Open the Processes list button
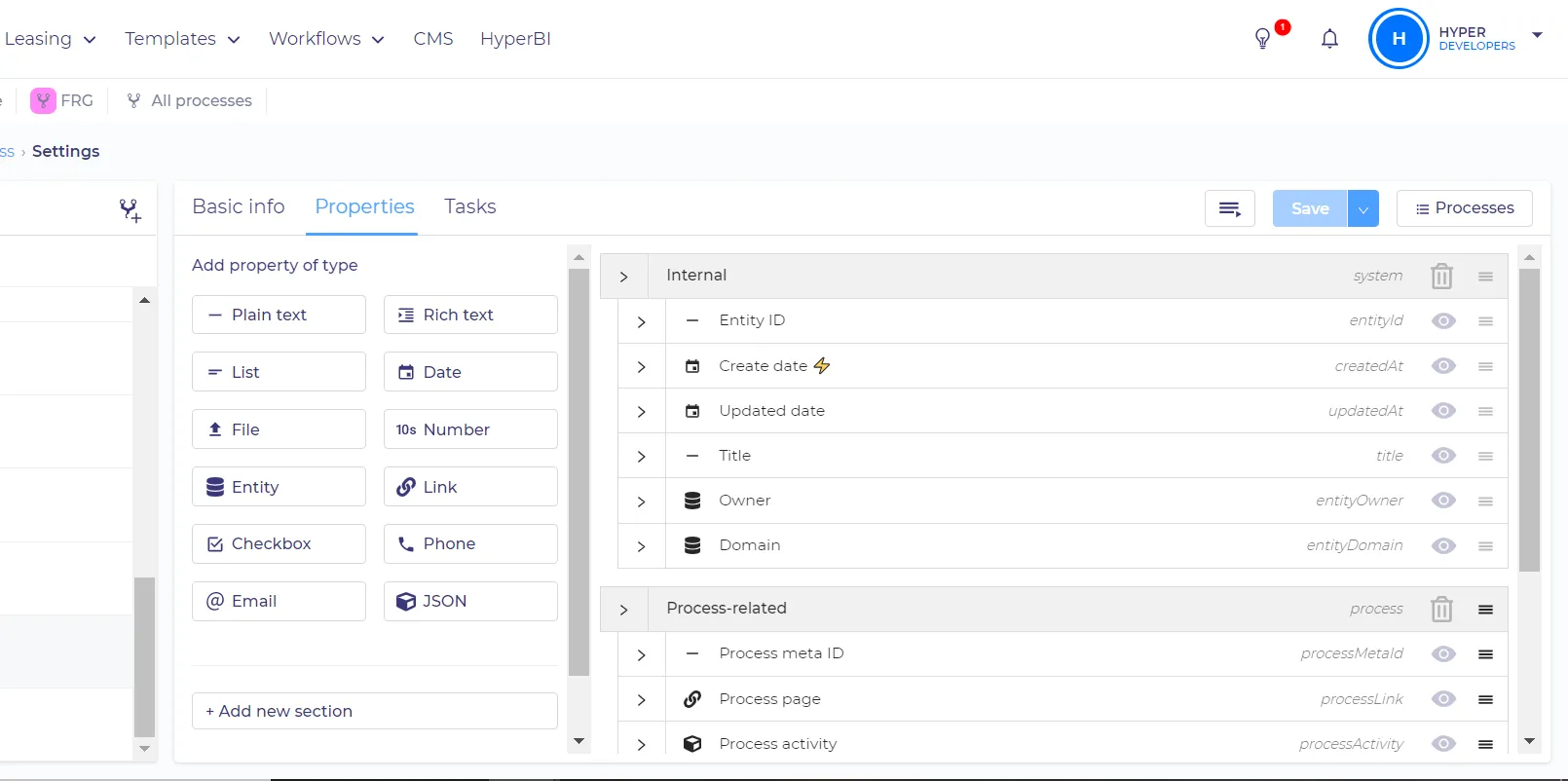The height and width of the screenshot is (781, 1568). [1465, 208]
